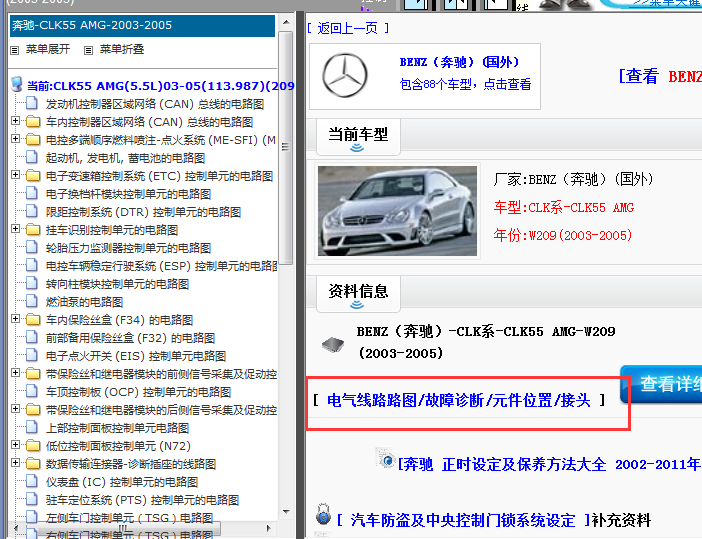Open 左侧车门控制单元 (TSG) 电路图

[129, 518]
